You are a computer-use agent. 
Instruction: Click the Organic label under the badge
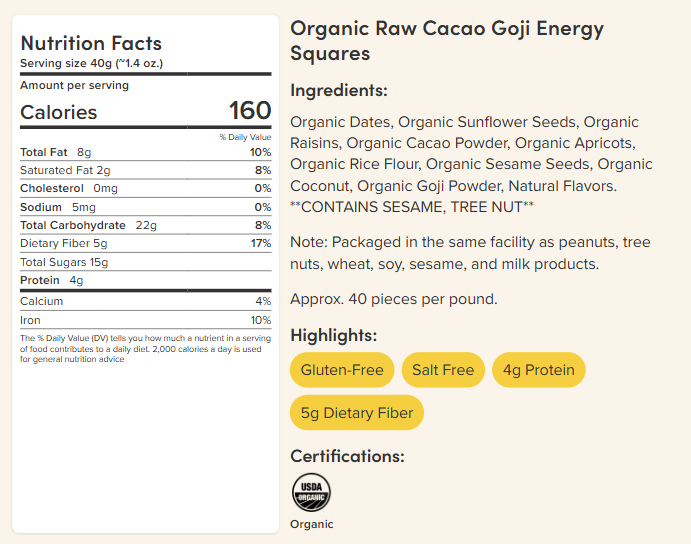(312, 524)
